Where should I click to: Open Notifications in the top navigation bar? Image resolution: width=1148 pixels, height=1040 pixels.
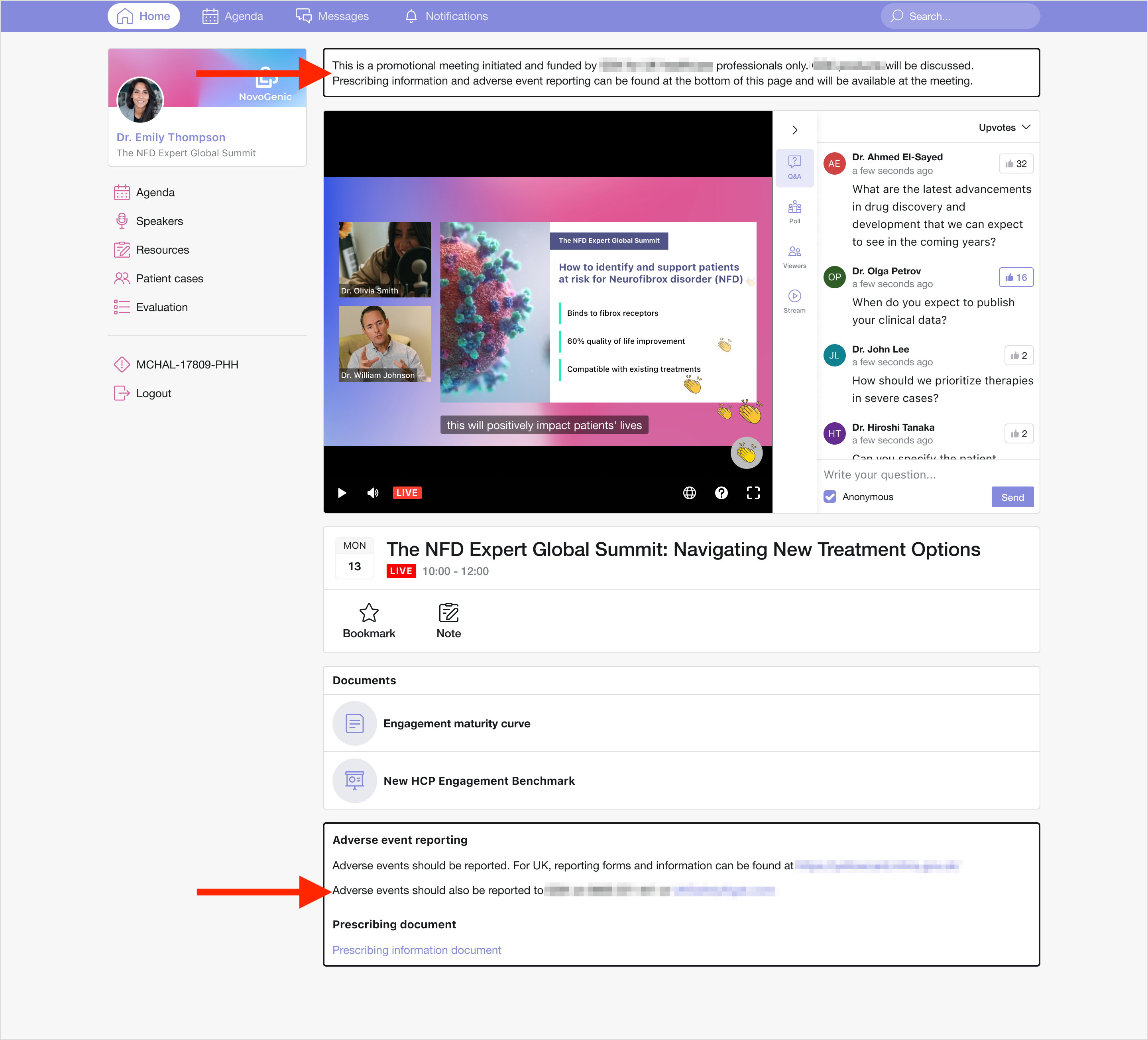[446, 16]
